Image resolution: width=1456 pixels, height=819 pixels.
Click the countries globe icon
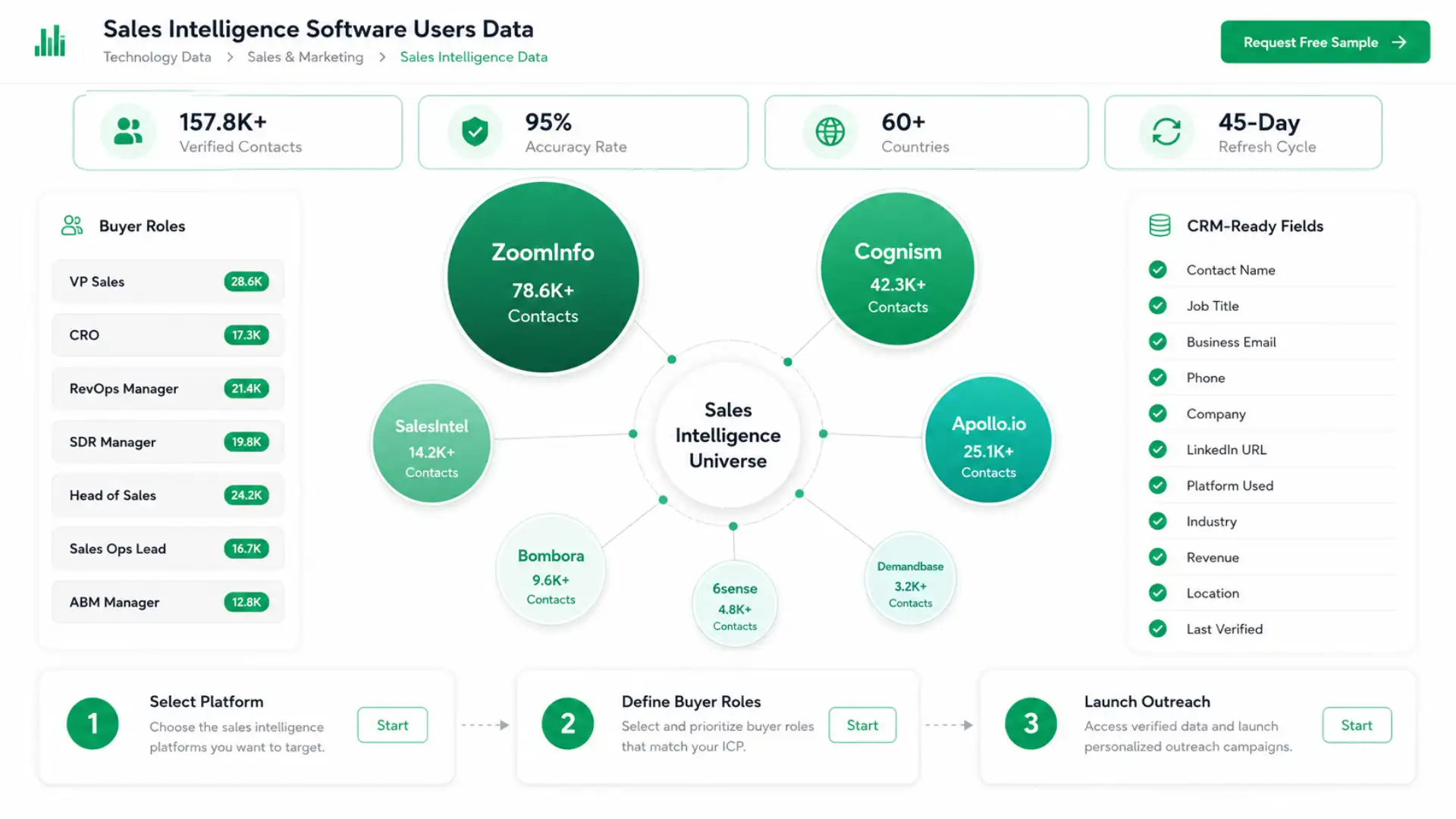(830, 131)
